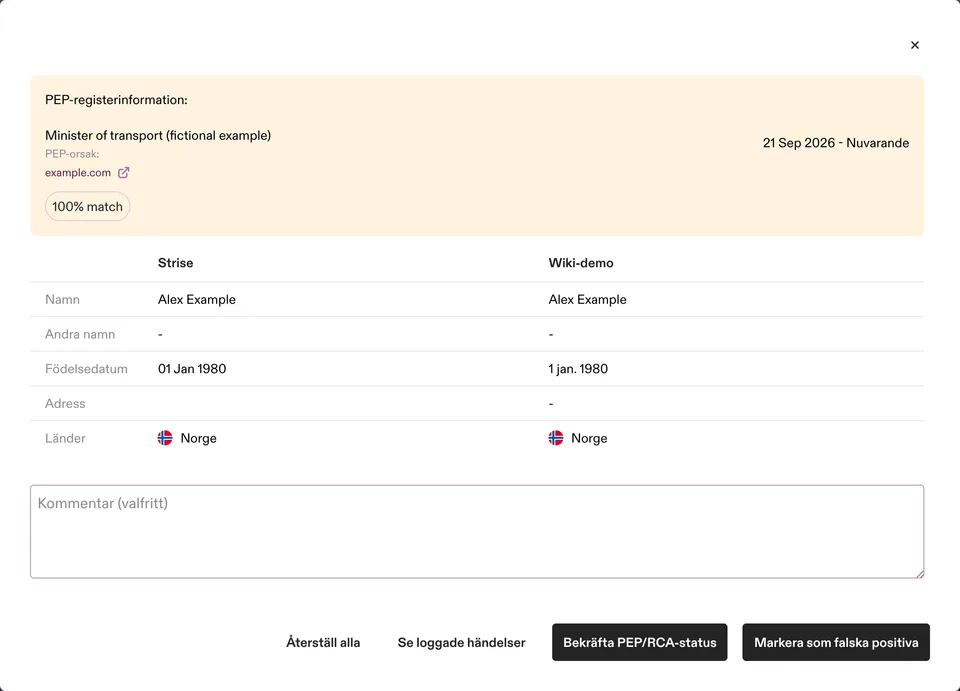This screenshot has width=960, height=691.
Task: Click the Andra namn row label
Action: 80,334
